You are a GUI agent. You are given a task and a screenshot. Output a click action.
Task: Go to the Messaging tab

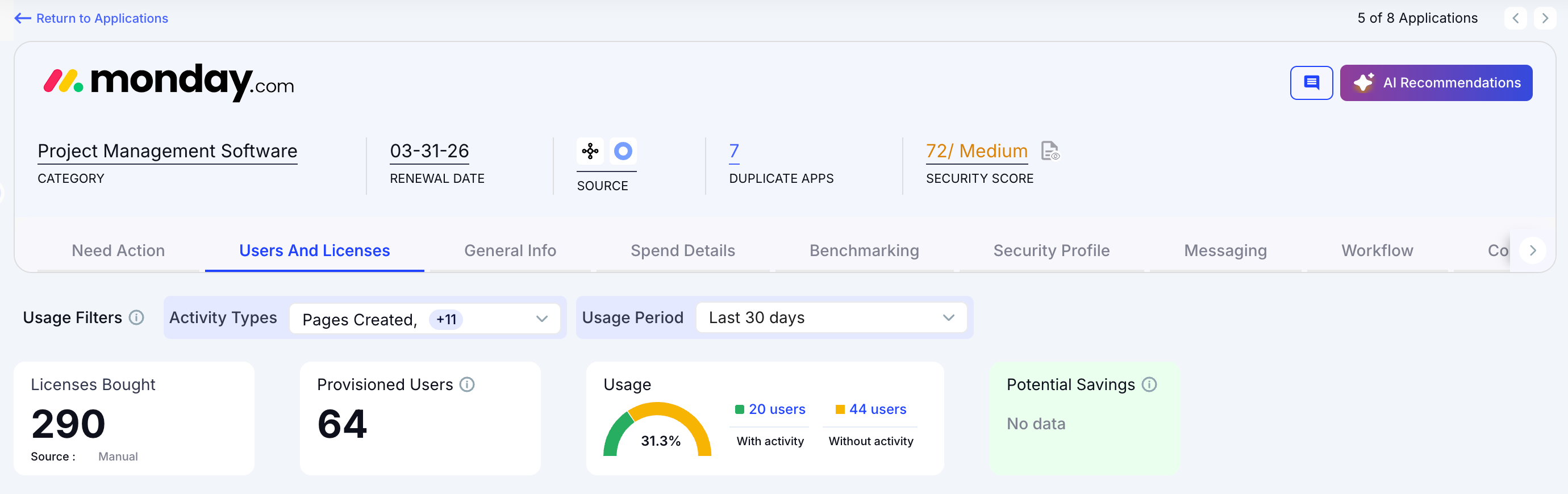1225,250
